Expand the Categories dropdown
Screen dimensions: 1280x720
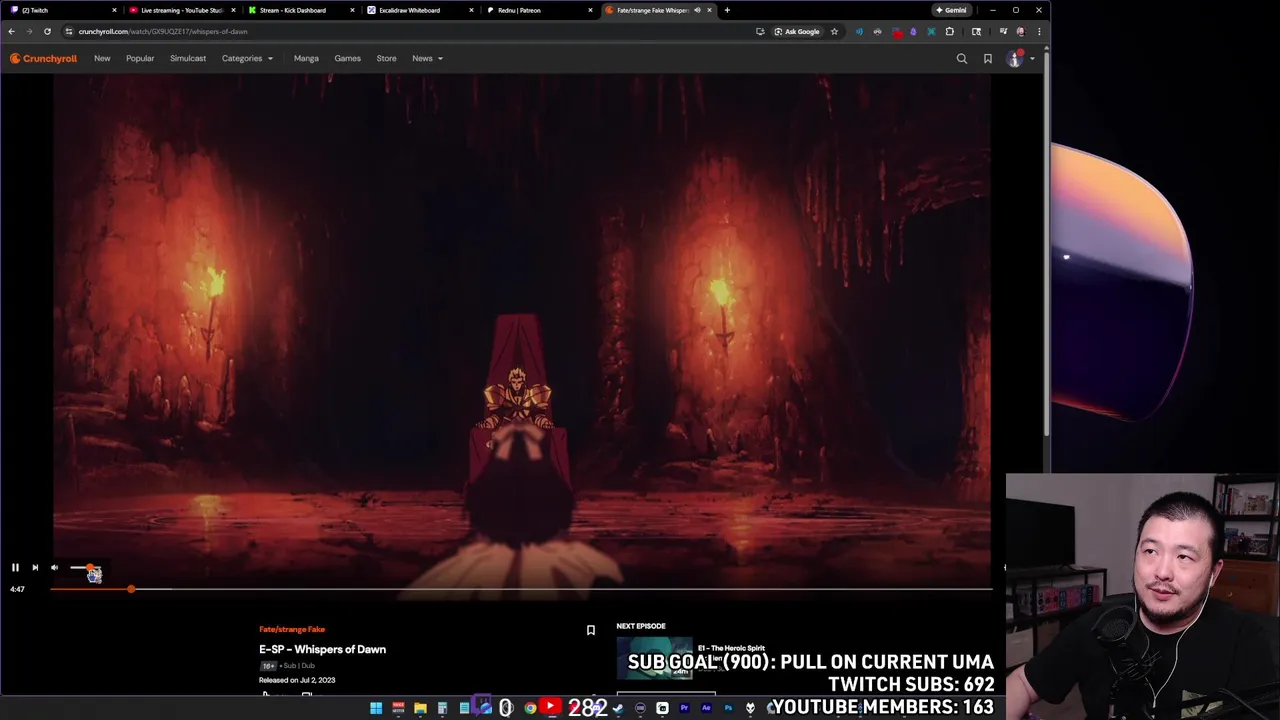(x=247, y=58)
